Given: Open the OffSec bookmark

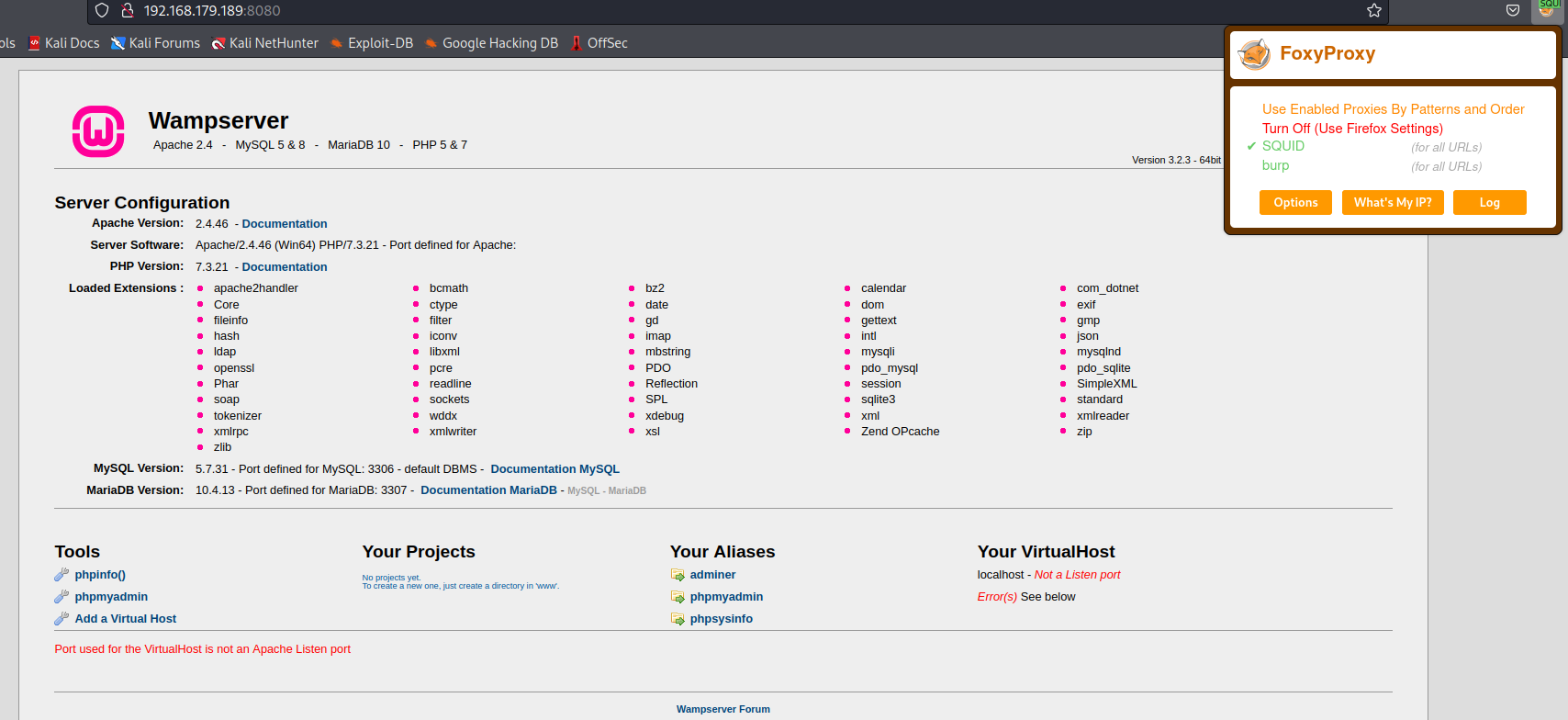Looking at the screenshot, I should pos(599,43).
